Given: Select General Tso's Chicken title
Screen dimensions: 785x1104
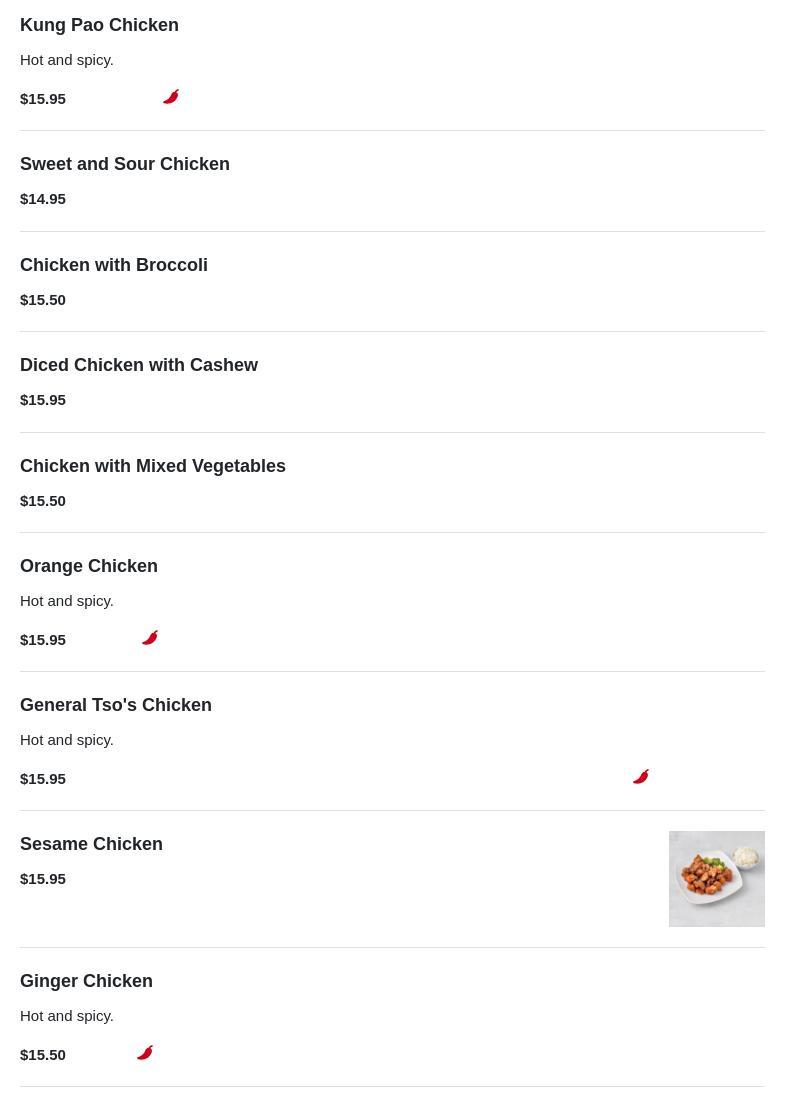Looking at the screenshot, I should point(116,705).
